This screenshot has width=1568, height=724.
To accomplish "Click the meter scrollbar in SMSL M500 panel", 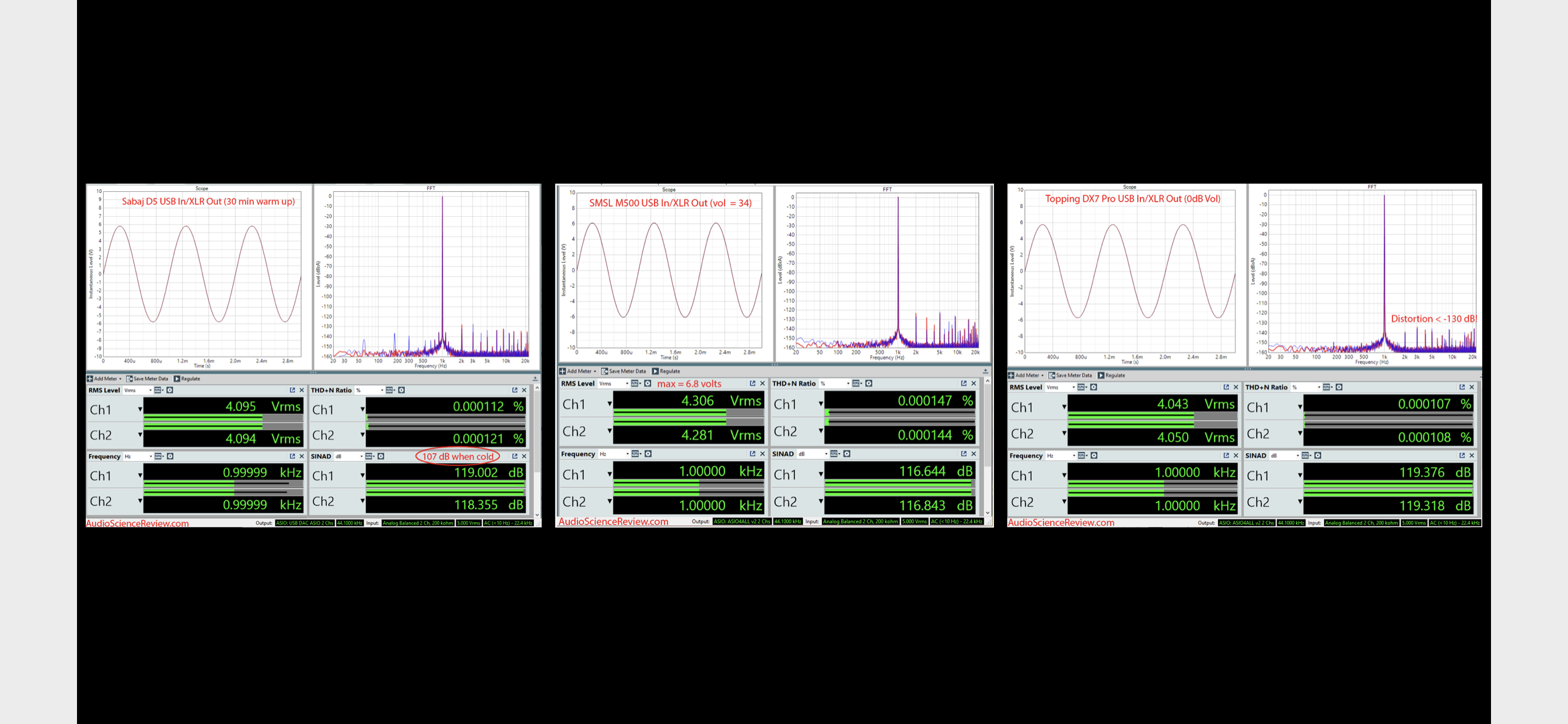I will tap(988, 447).
